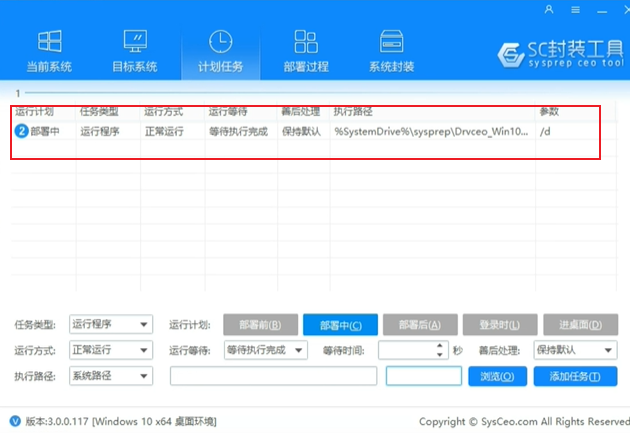Click the 正常运行 cell in task row
The height and width of the screenshot is (433, 630).
[x=164, y=131]
